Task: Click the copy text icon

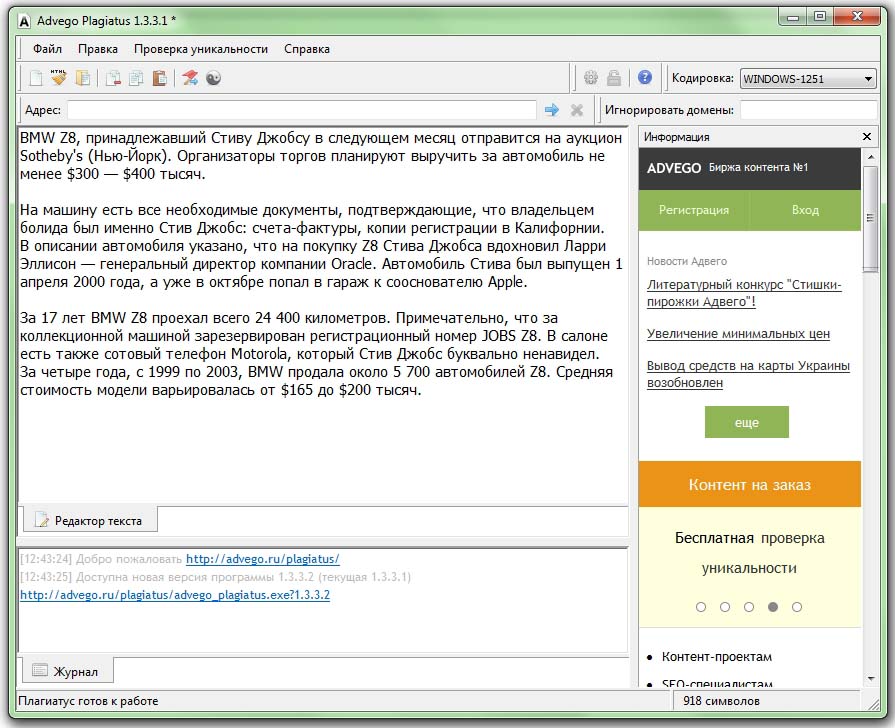Action: (136, 78)
